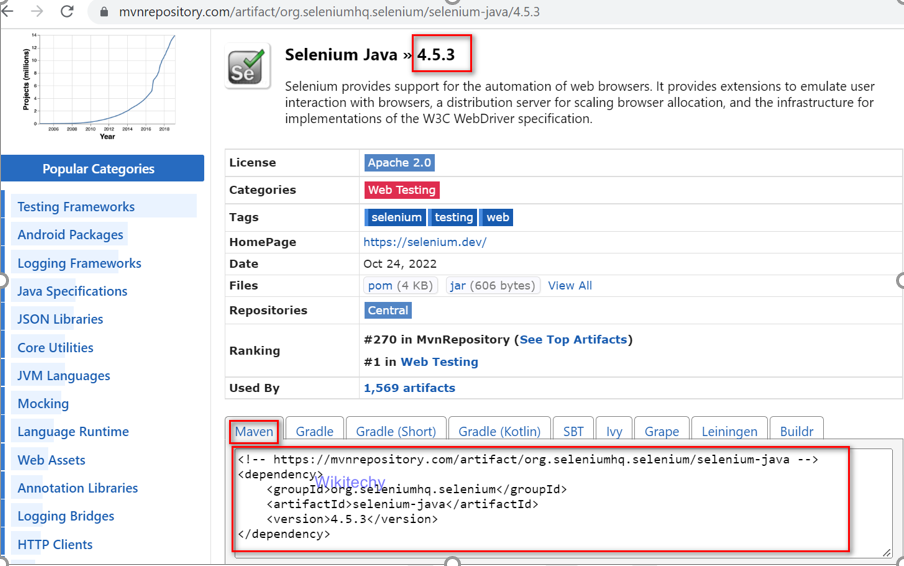The width and height of the screenshot is (904, 566).
Task: Click the Web Testing category badge
Action: coord(402,190)
